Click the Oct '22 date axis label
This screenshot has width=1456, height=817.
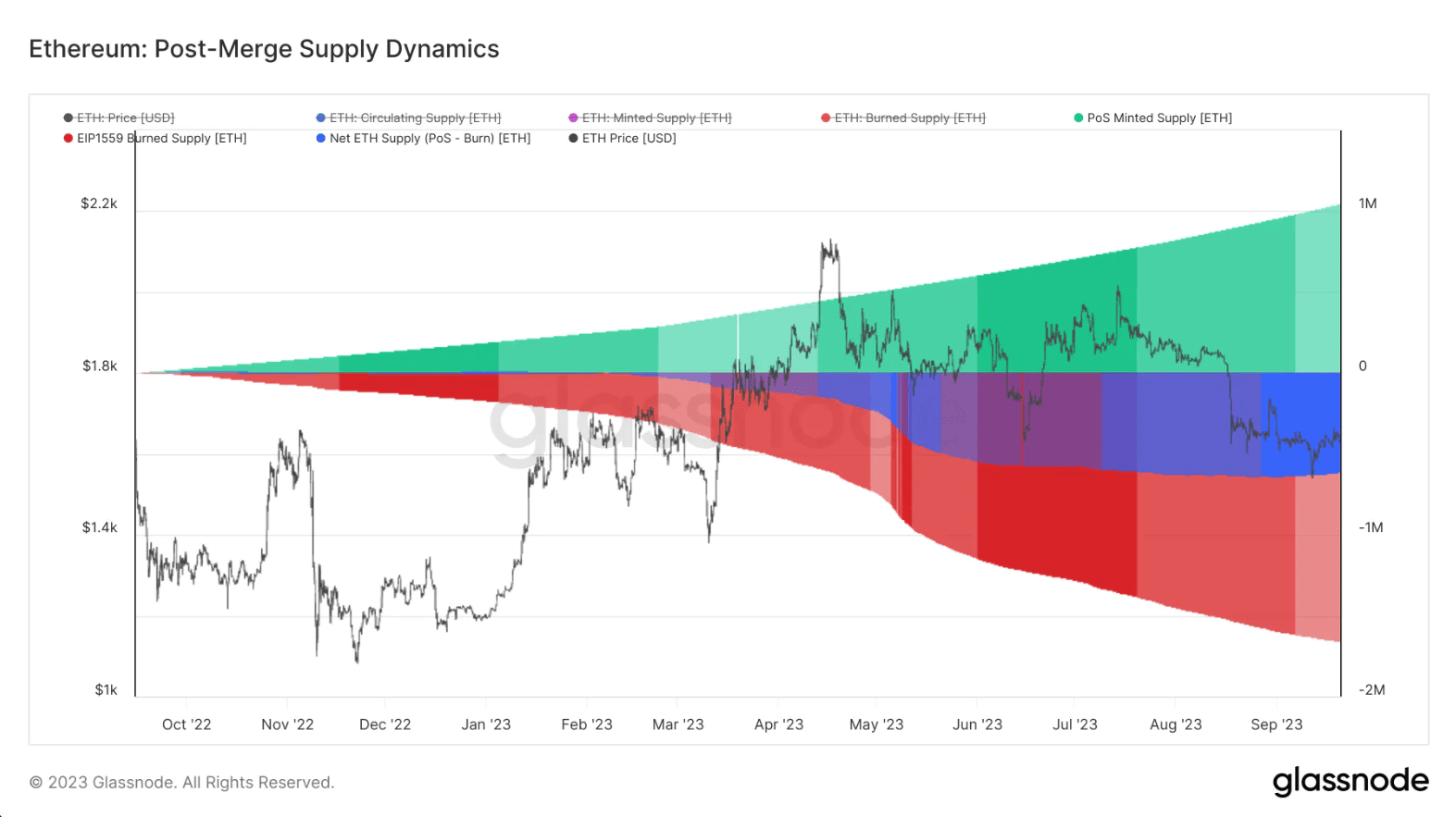click(x=186, y=724)
